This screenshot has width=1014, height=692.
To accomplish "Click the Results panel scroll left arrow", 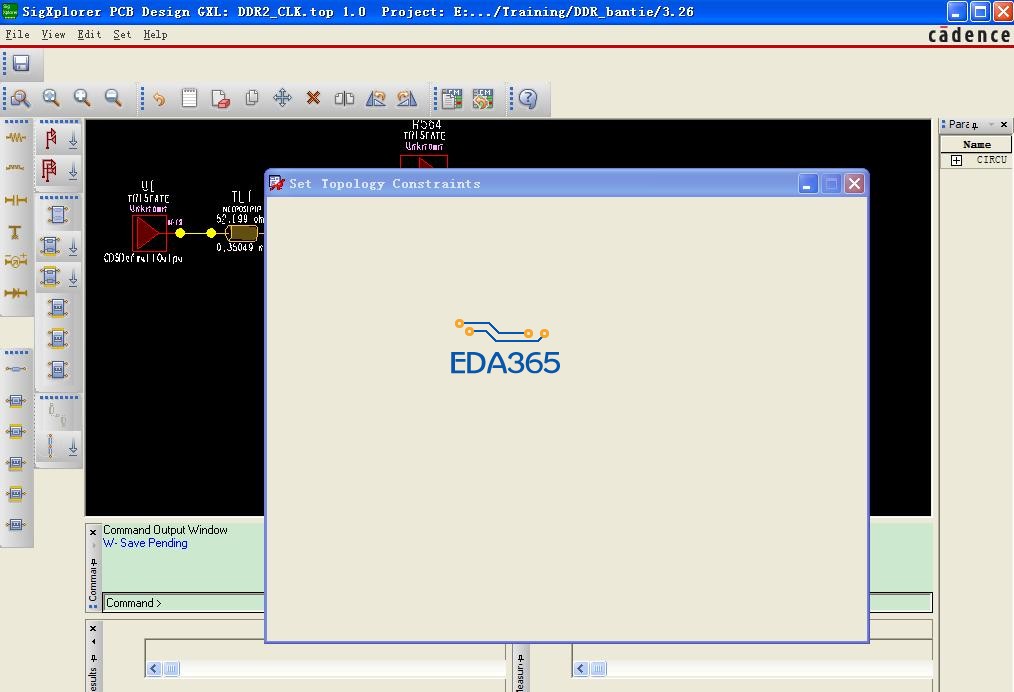I will pos(153,669).
